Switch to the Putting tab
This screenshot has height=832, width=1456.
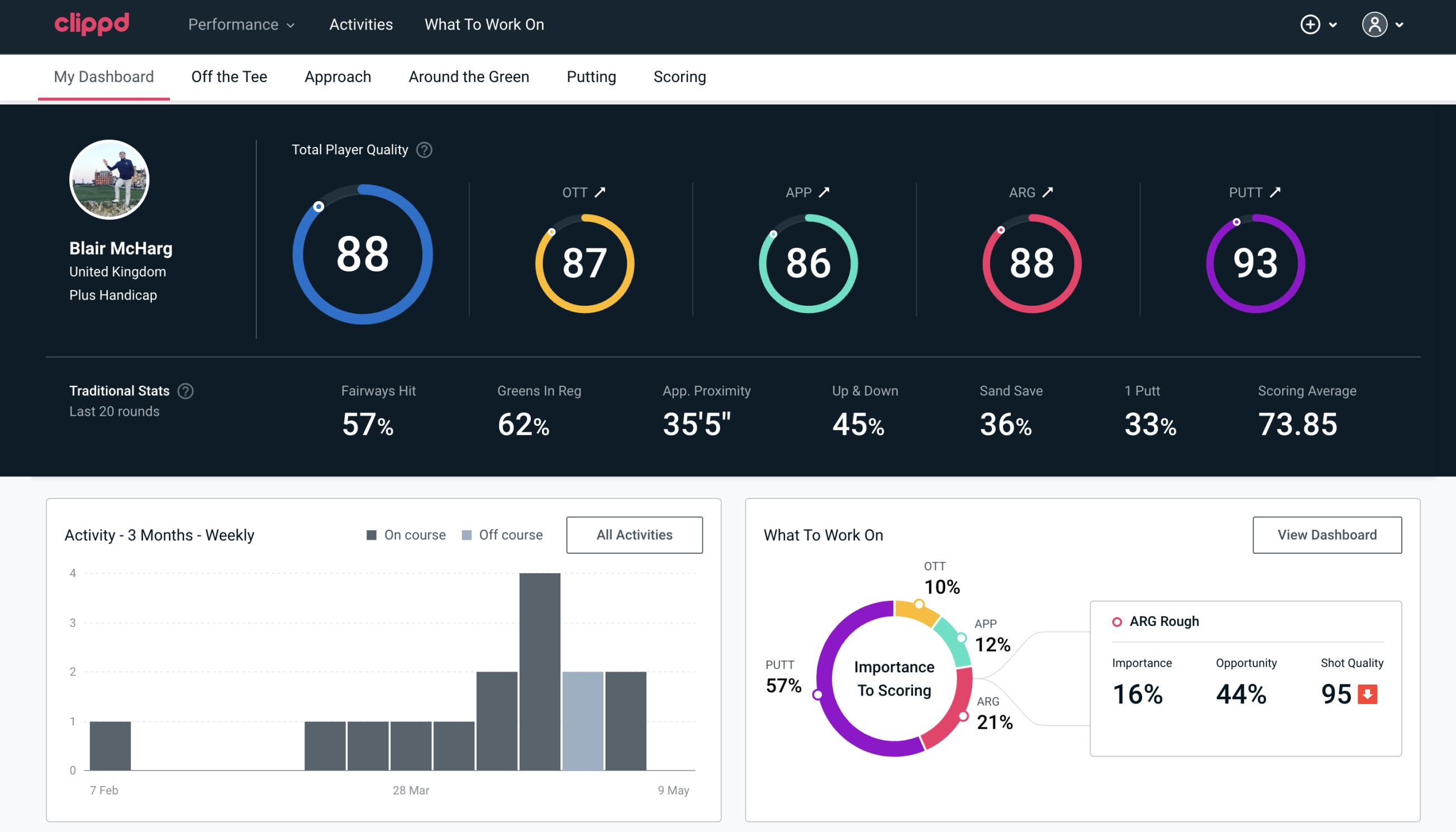point(592,76)
